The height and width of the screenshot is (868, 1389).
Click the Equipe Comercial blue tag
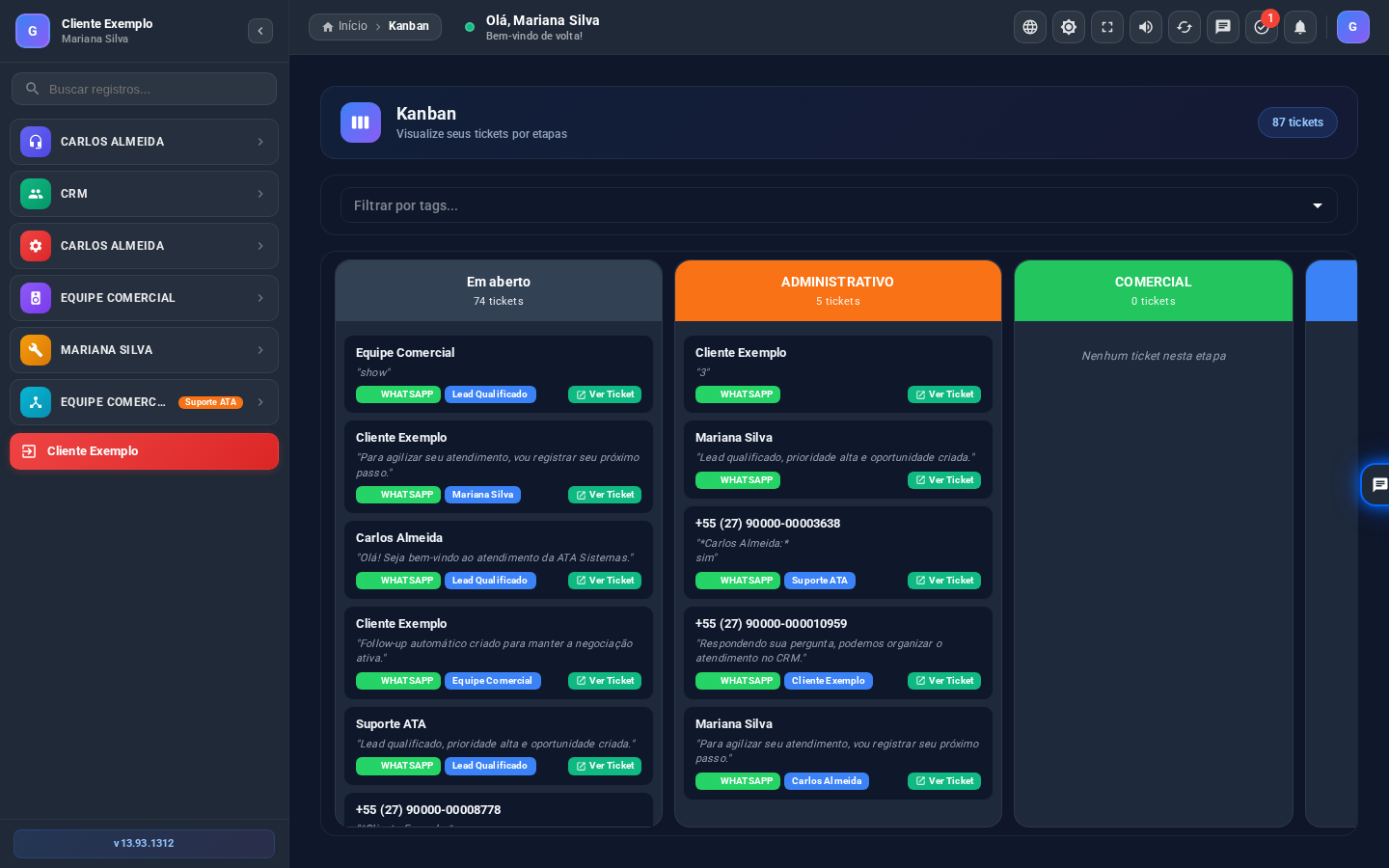click(492, 681)
